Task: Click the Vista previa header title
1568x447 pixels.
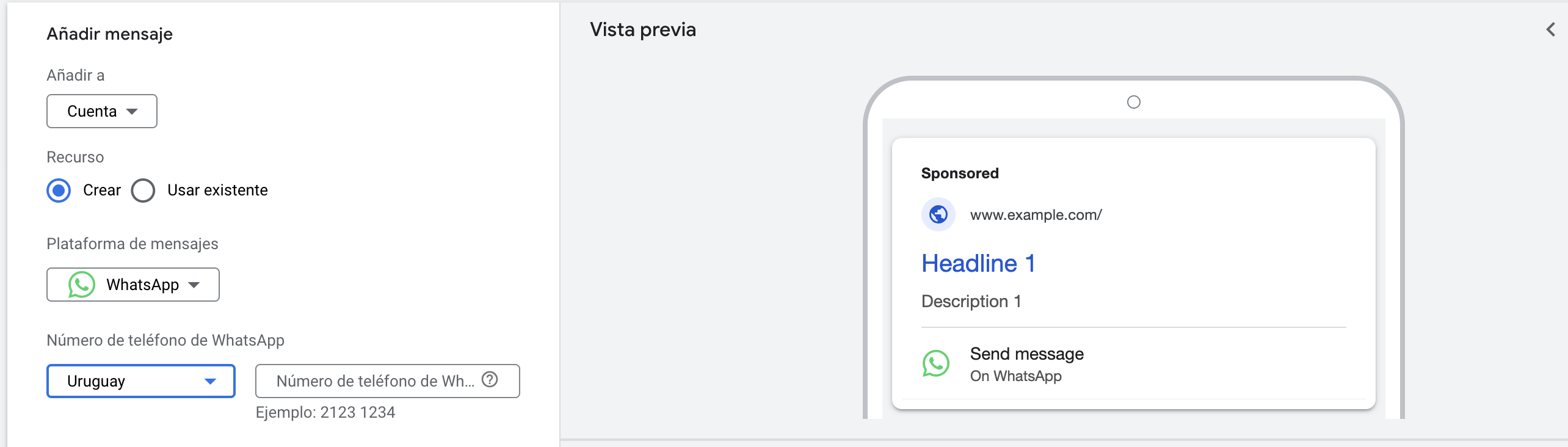Action: pos(642,29)
